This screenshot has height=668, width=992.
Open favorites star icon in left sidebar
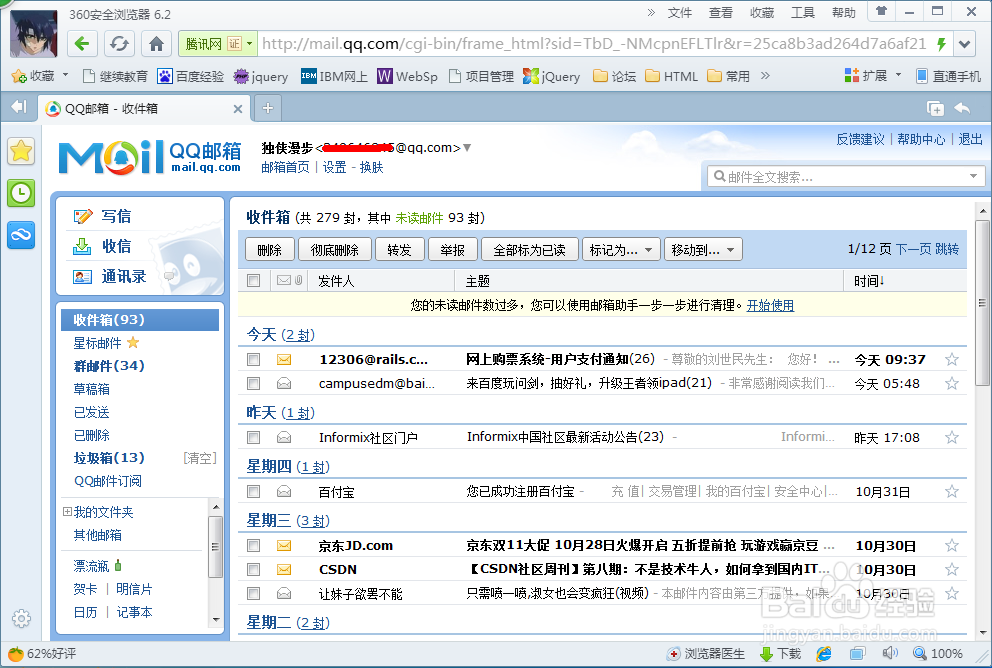click(x=21, y=151)
